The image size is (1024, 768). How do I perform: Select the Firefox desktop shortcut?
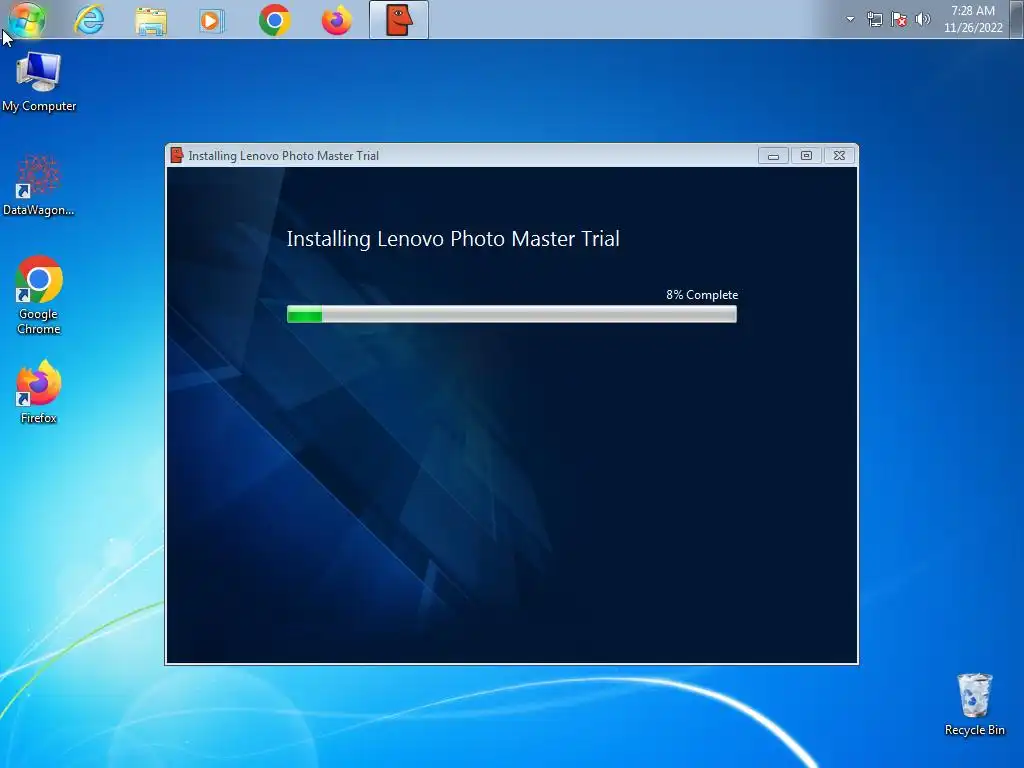coord(39,392)
